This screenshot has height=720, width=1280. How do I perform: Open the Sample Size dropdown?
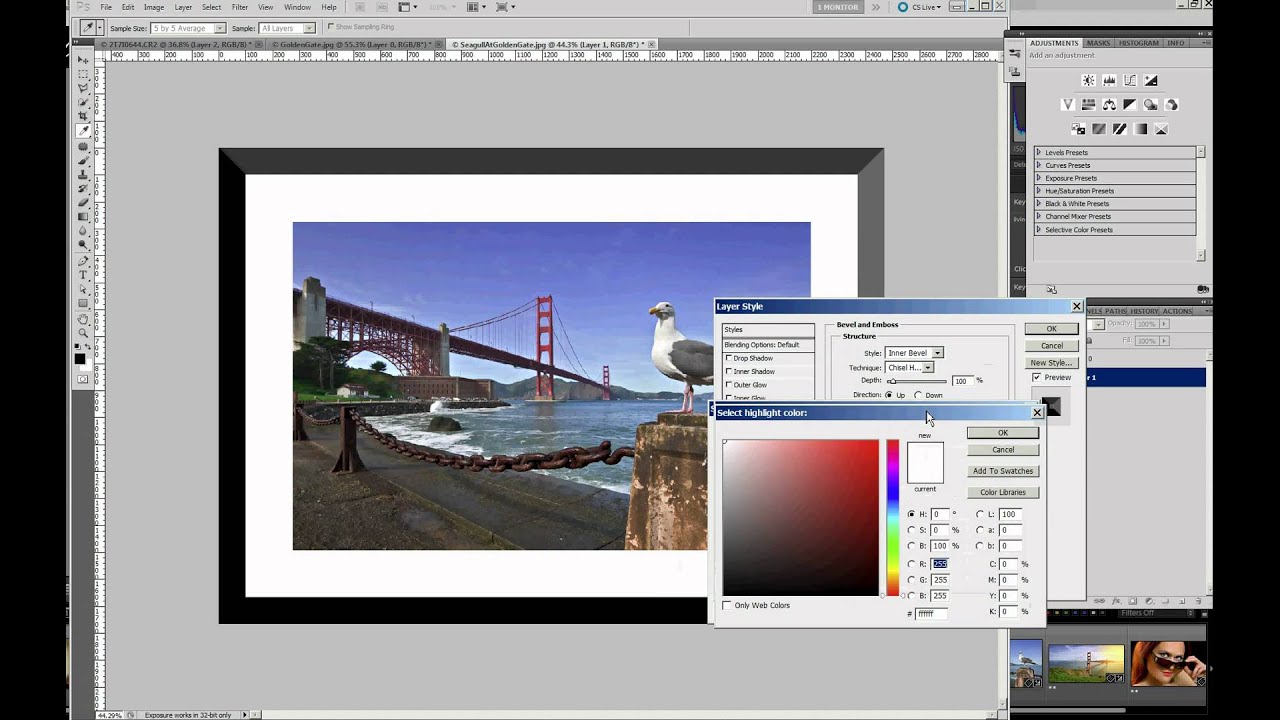click(189, 28)
